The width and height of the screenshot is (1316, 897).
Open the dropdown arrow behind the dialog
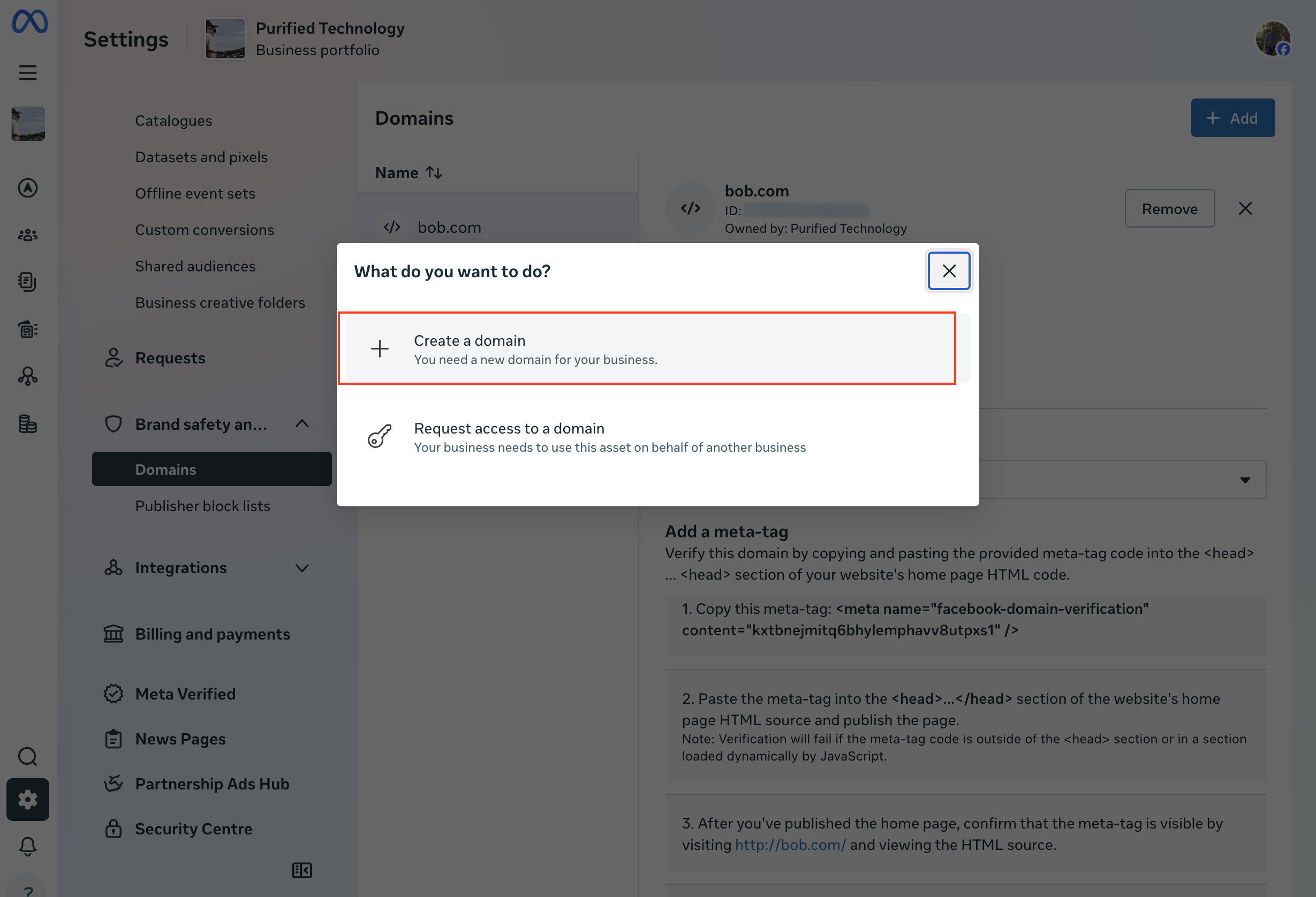pos(1245,480)
